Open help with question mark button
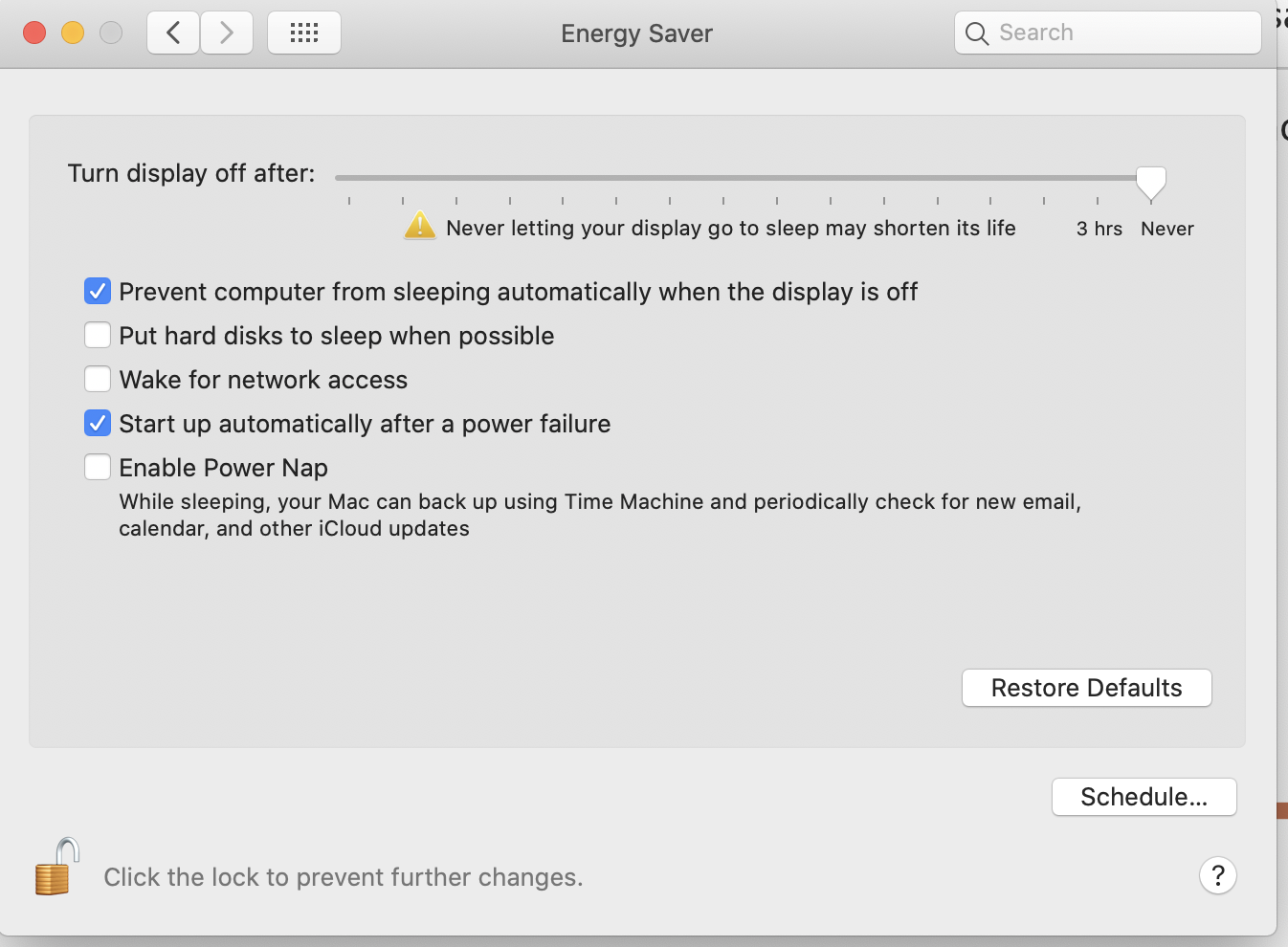This screenshot has height=947, width=1288. [1217, 875]
